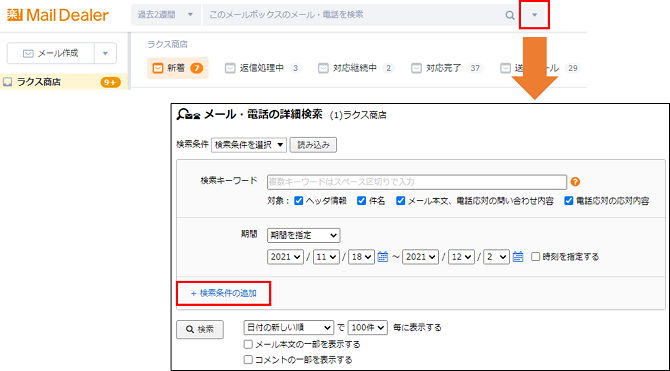This screenshot has width=670, height=371.
Task: Toggle the ヘッダ情報 checkbox
Action: (x=299, y=200)
